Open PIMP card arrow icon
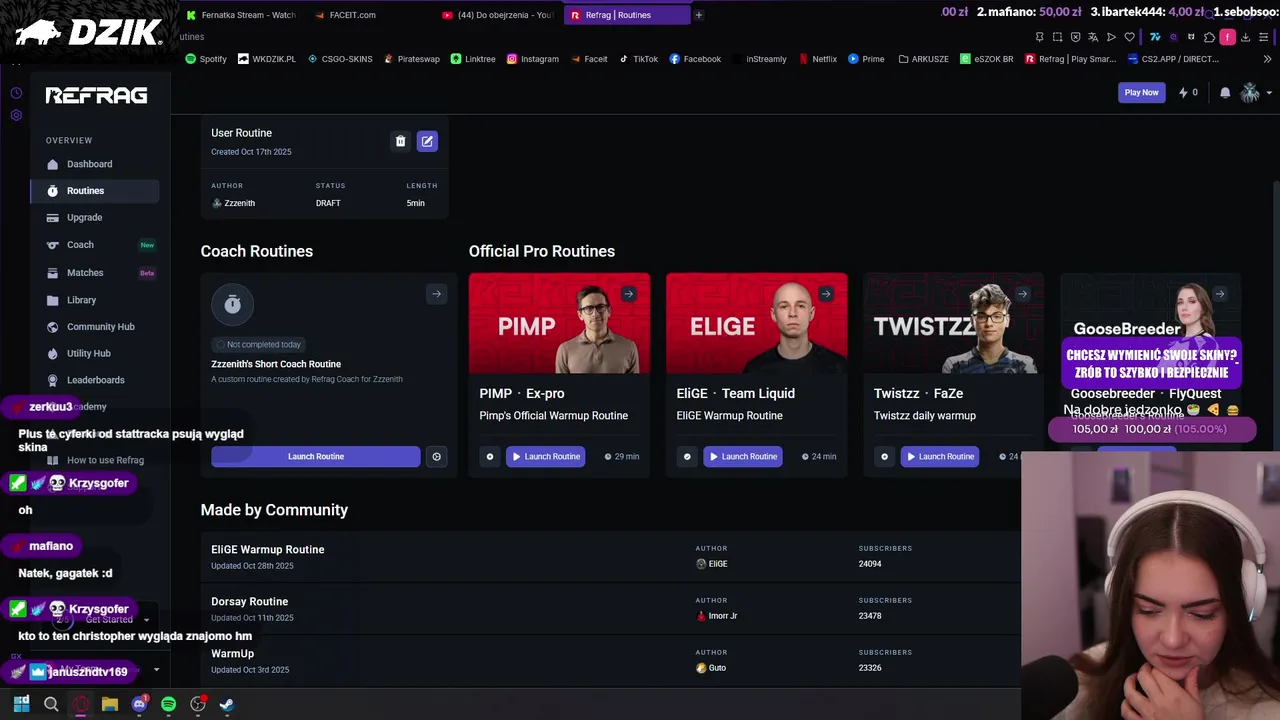 coord(629,294)
